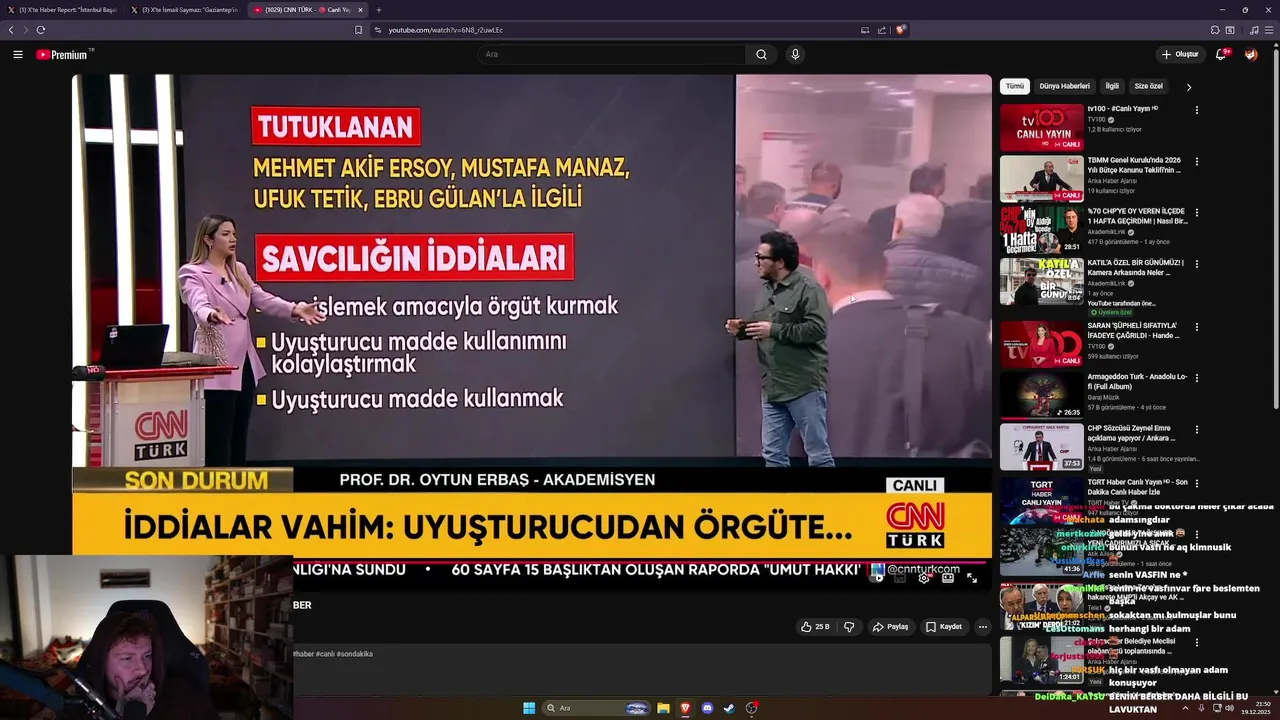The height and width of the screenshot is (720, 1280).
Task: Open TGRT Haber Canlı Yayın video title
Action: 1137,487
